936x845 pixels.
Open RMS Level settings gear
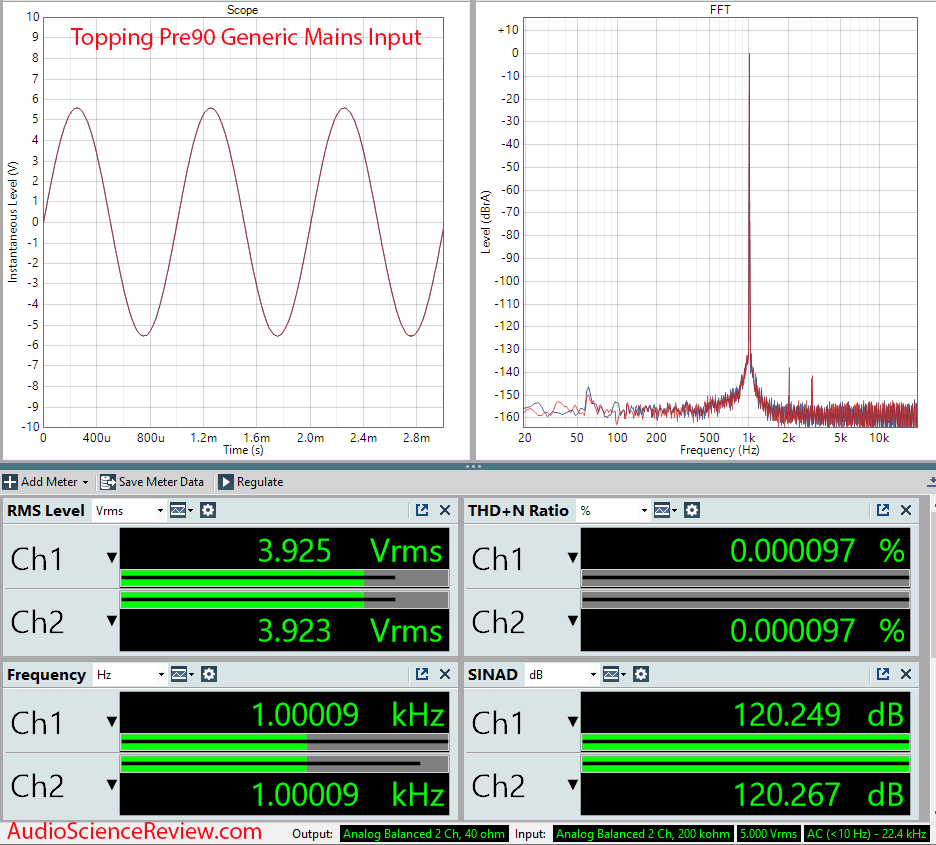[208, 510]
